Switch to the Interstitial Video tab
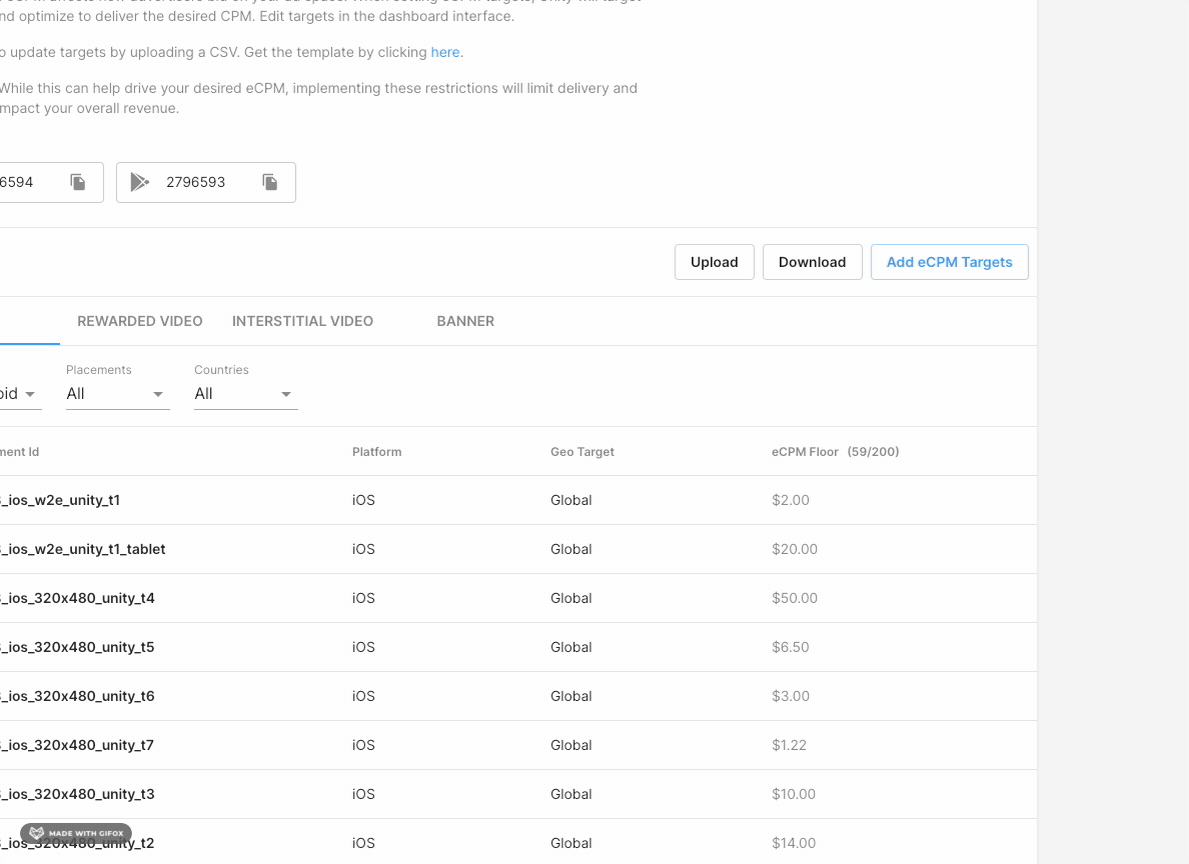 (303, 321)
